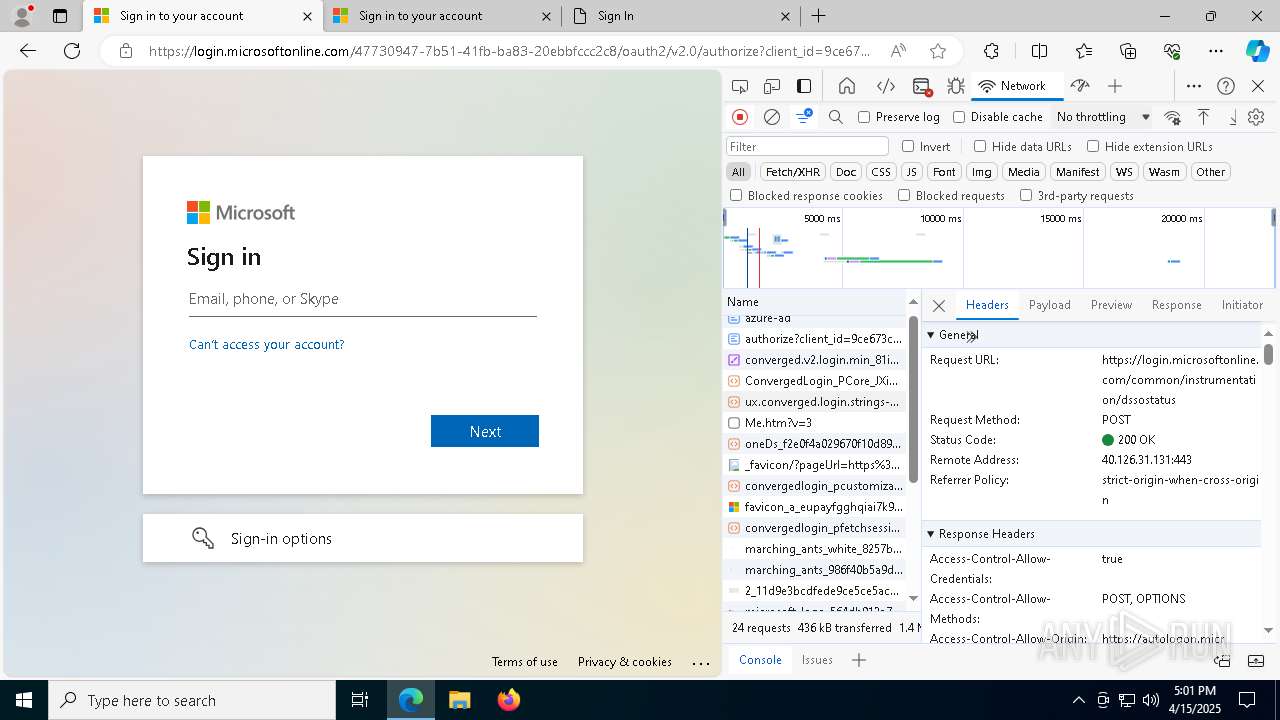Import a HAR file with up arrow
The image size is (1280, 720).
point(1204,117)
